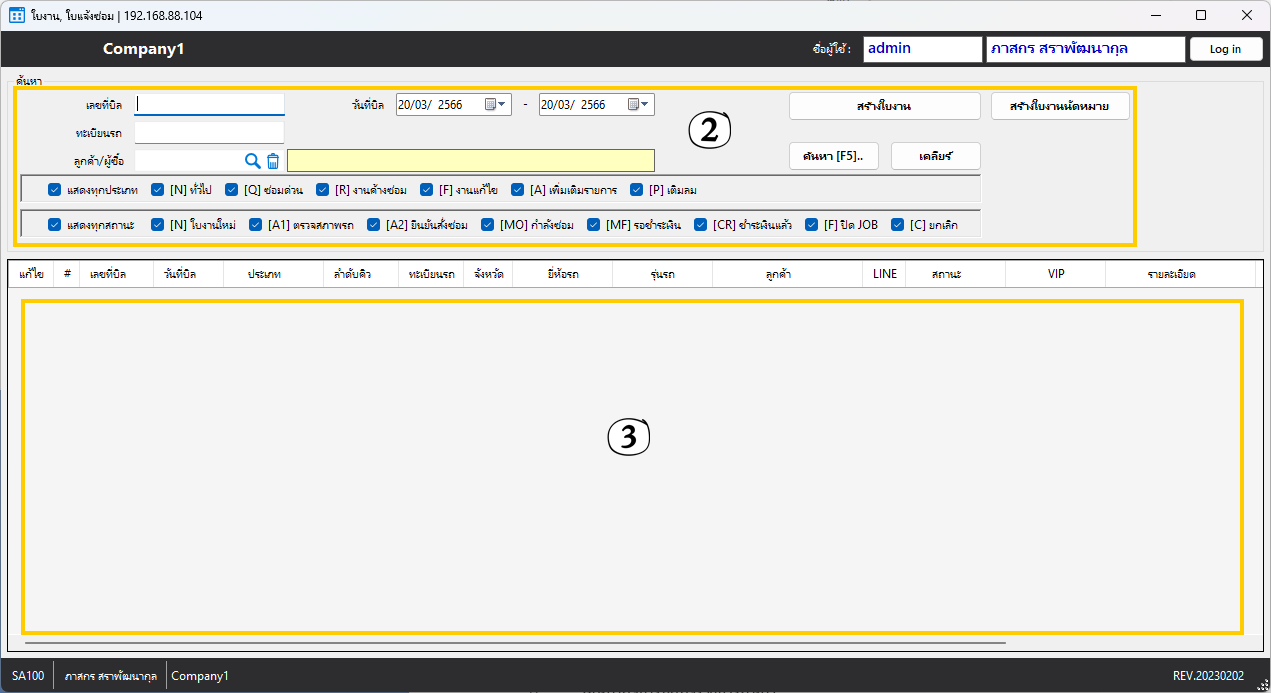The width and height of the screenshot is (1271, 693).
Task: Open the start date calendar dropdown
Action: click(496, 104)
